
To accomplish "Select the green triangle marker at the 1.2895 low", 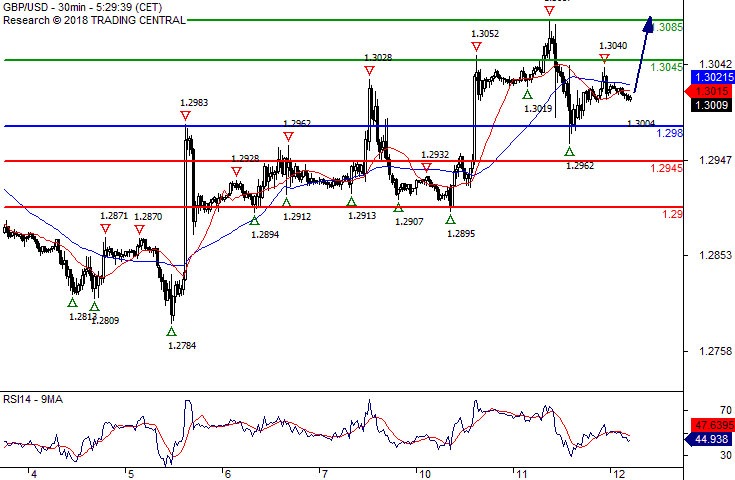I will [450, 219].
